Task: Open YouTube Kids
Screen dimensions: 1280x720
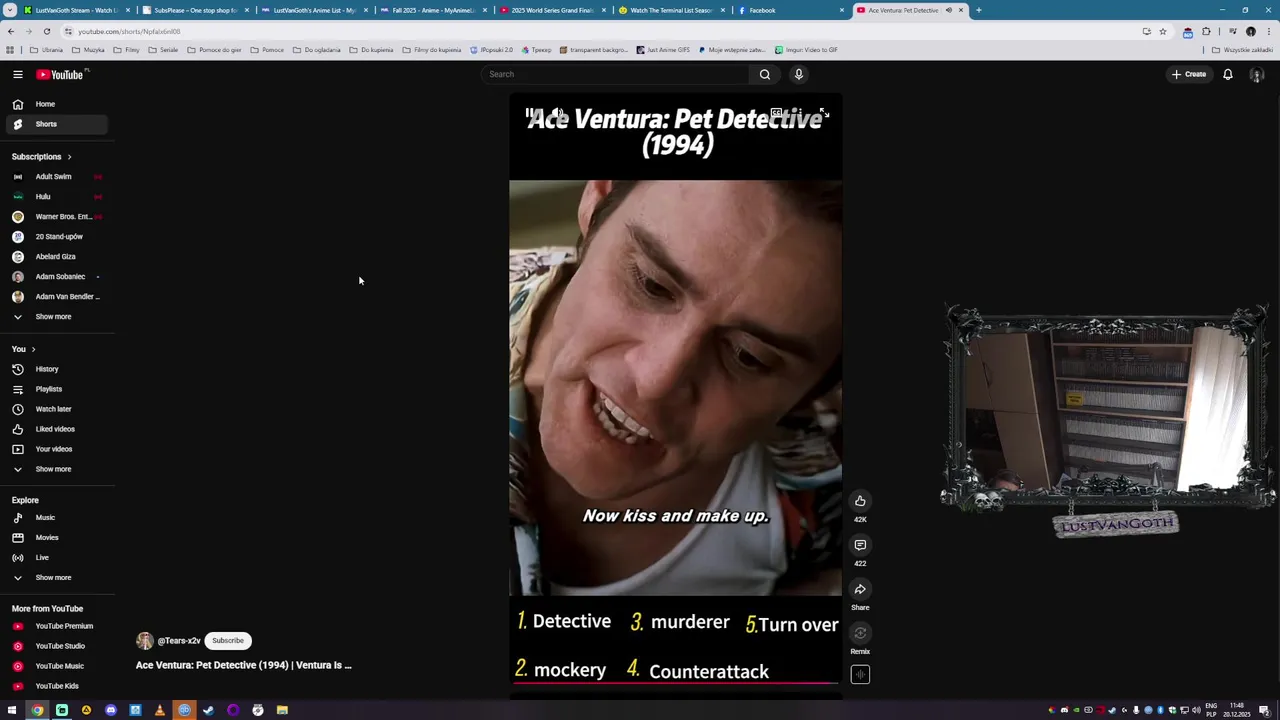Action: click(x=55, y=686)
